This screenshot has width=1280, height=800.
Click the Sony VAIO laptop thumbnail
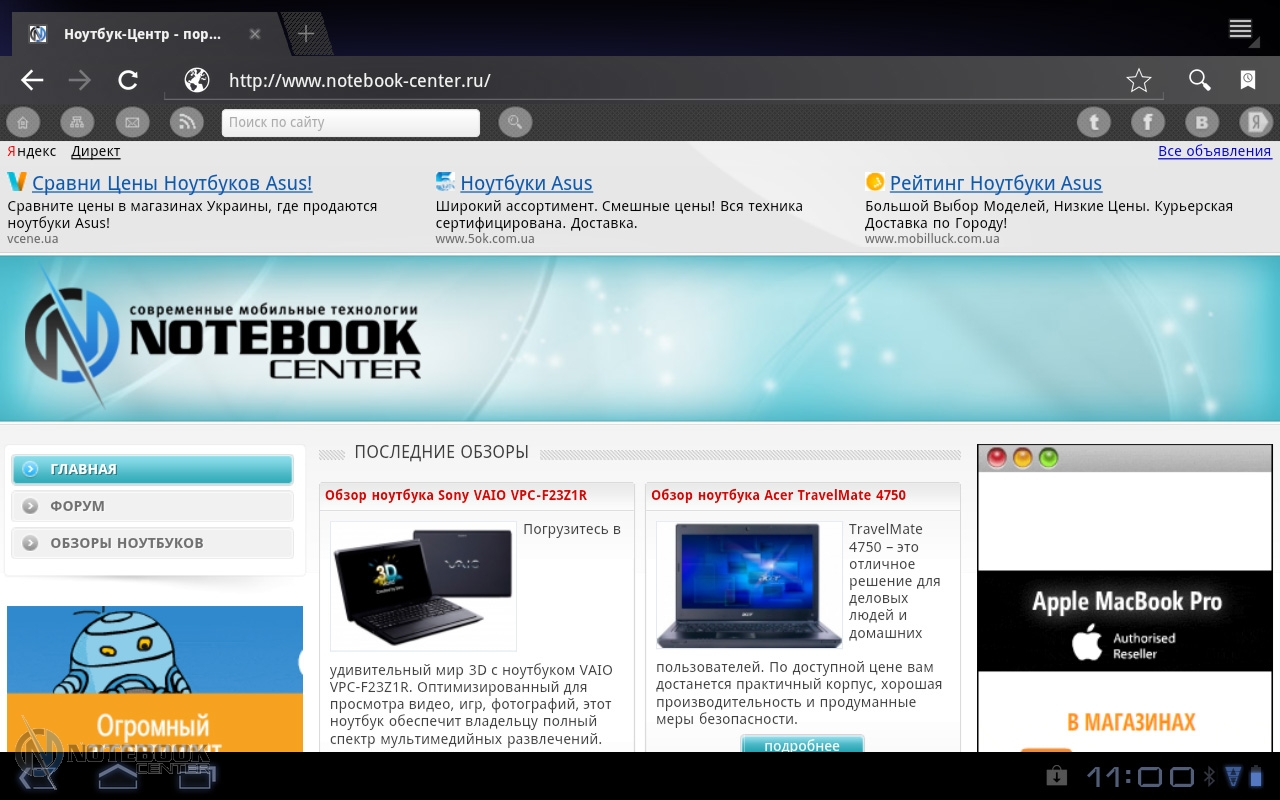[x=423, y=586]
